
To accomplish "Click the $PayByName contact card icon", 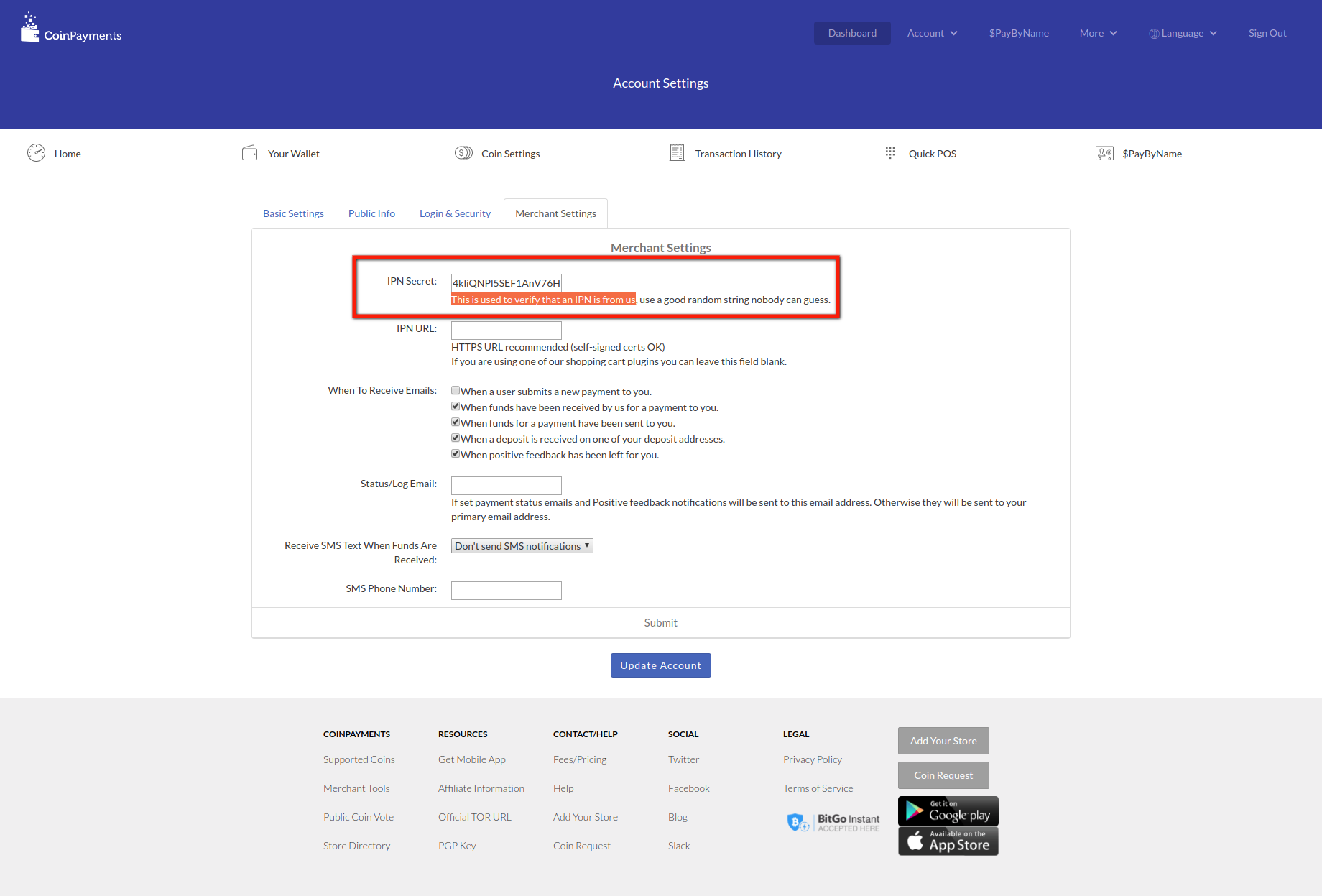I will click(1104, 153).
